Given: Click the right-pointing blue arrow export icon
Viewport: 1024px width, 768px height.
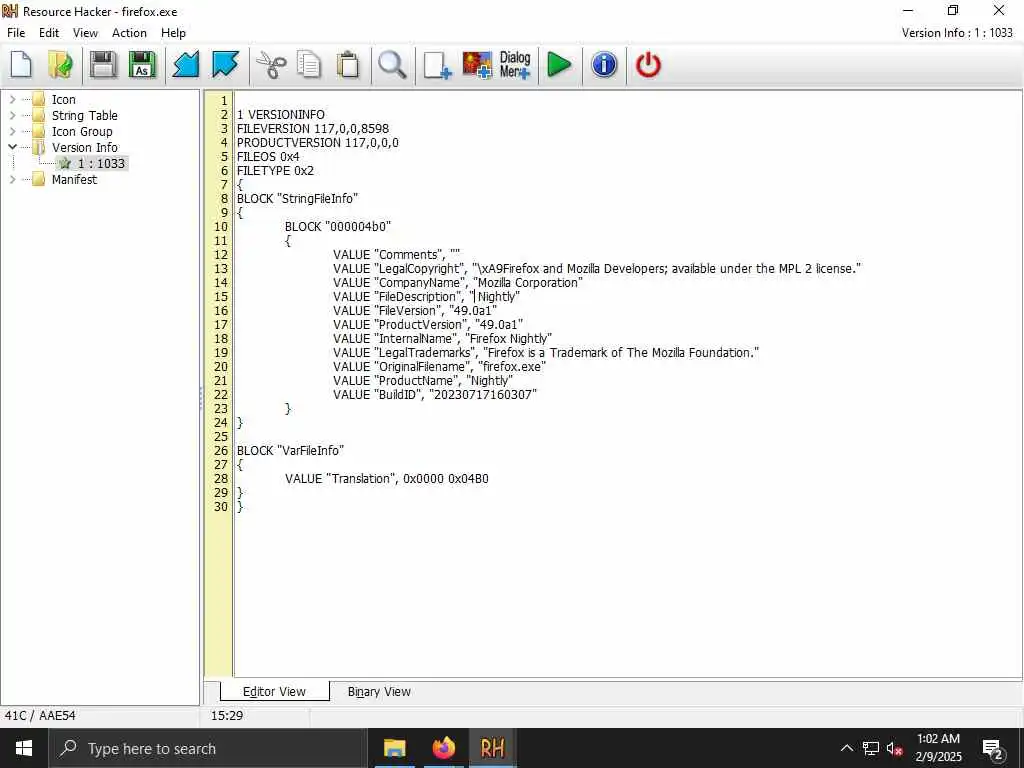Looking at the screenshot, I should pyautogui.click(x=225, y=65).
